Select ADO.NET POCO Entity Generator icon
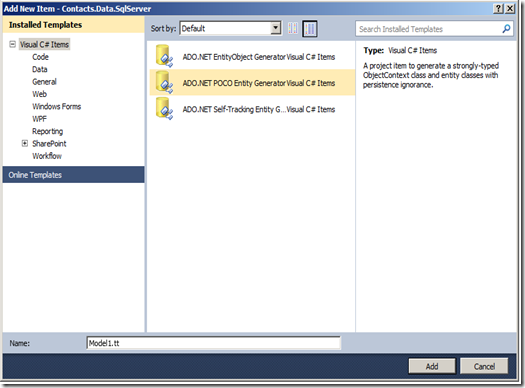 [x=164, y=82]
